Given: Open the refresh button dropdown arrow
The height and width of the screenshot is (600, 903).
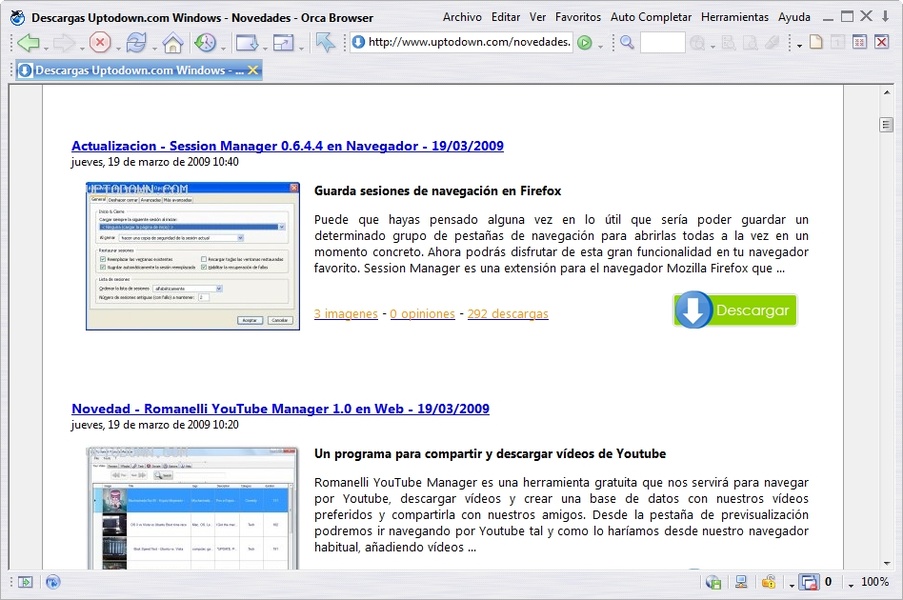Looking at the screenshot, I should coord(154,47).
